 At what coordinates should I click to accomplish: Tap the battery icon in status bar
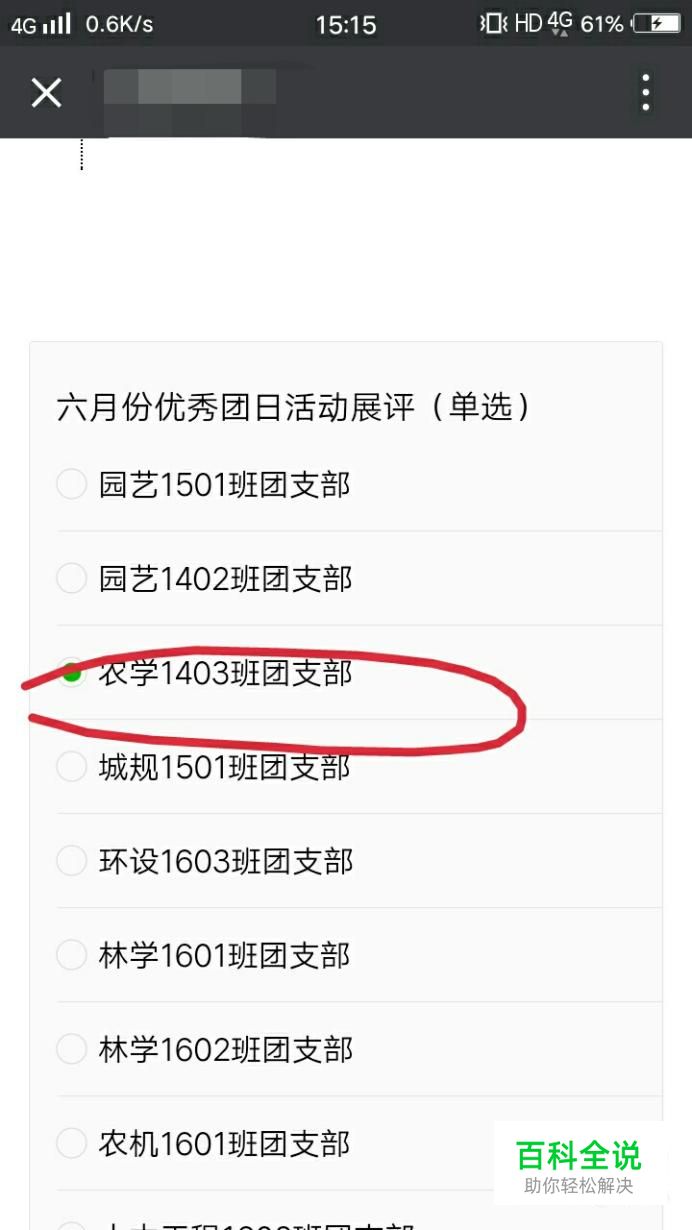click(657, 23)
